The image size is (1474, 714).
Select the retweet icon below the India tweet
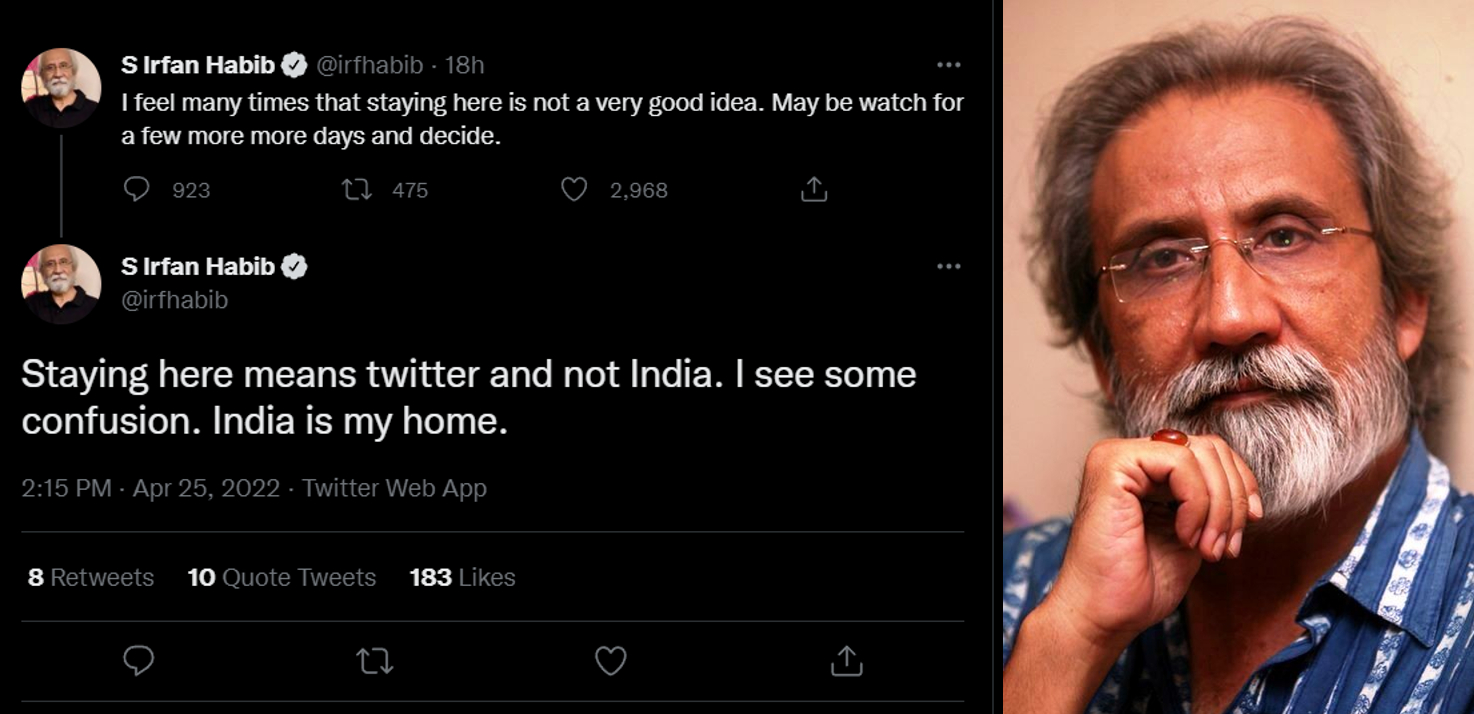[376, 660]
